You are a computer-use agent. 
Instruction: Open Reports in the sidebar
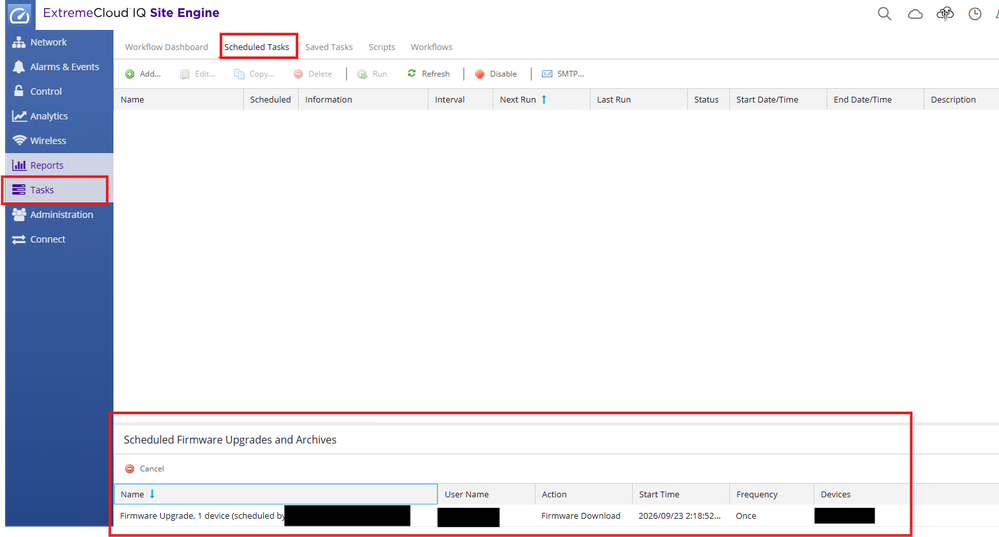(59, 165)
